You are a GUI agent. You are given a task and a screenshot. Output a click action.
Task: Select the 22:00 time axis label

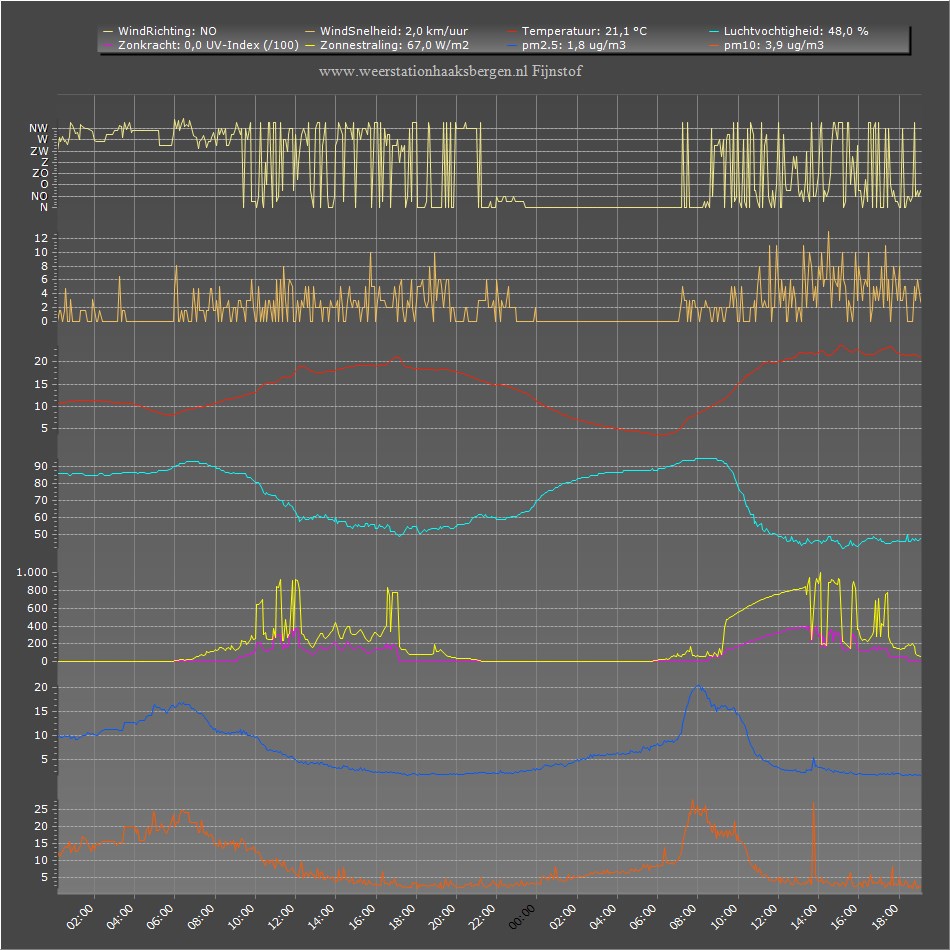[x=482, y=917]
